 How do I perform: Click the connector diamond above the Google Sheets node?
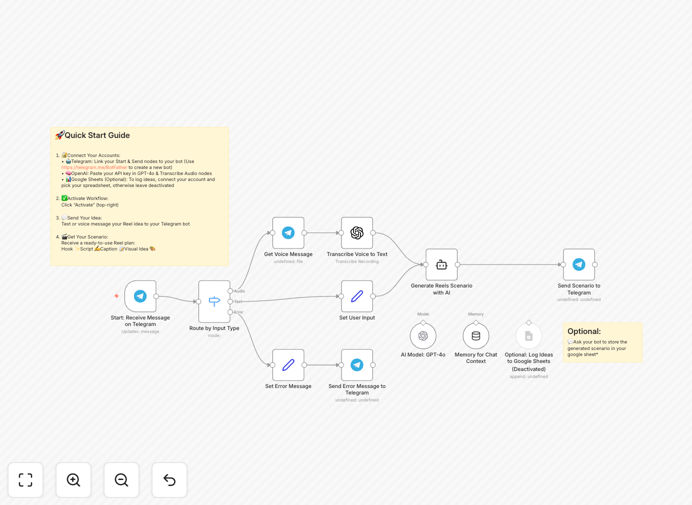[529, 323]
